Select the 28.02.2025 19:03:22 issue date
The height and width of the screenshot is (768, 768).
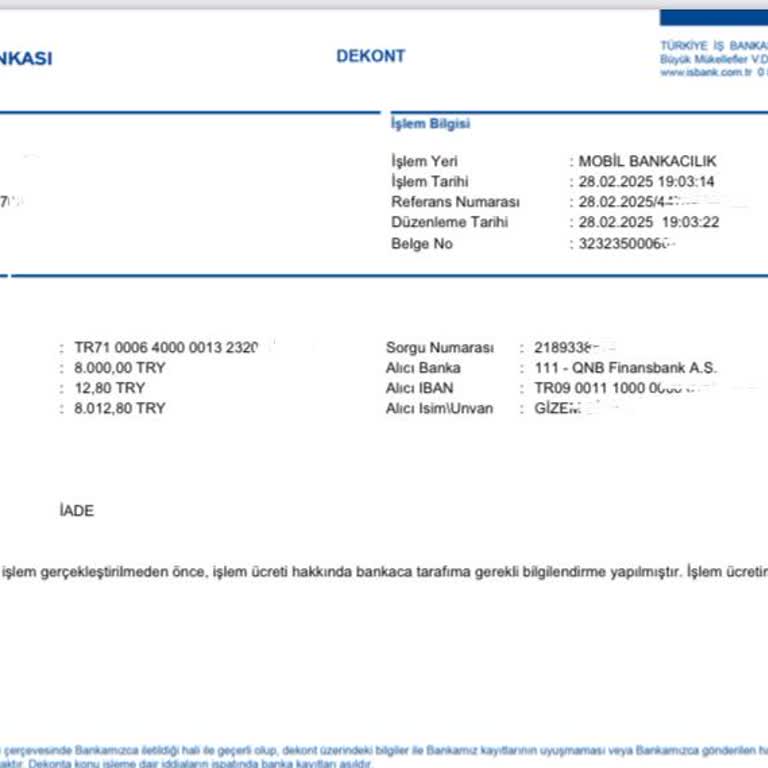pyautogui.click(x=649, y=222)
